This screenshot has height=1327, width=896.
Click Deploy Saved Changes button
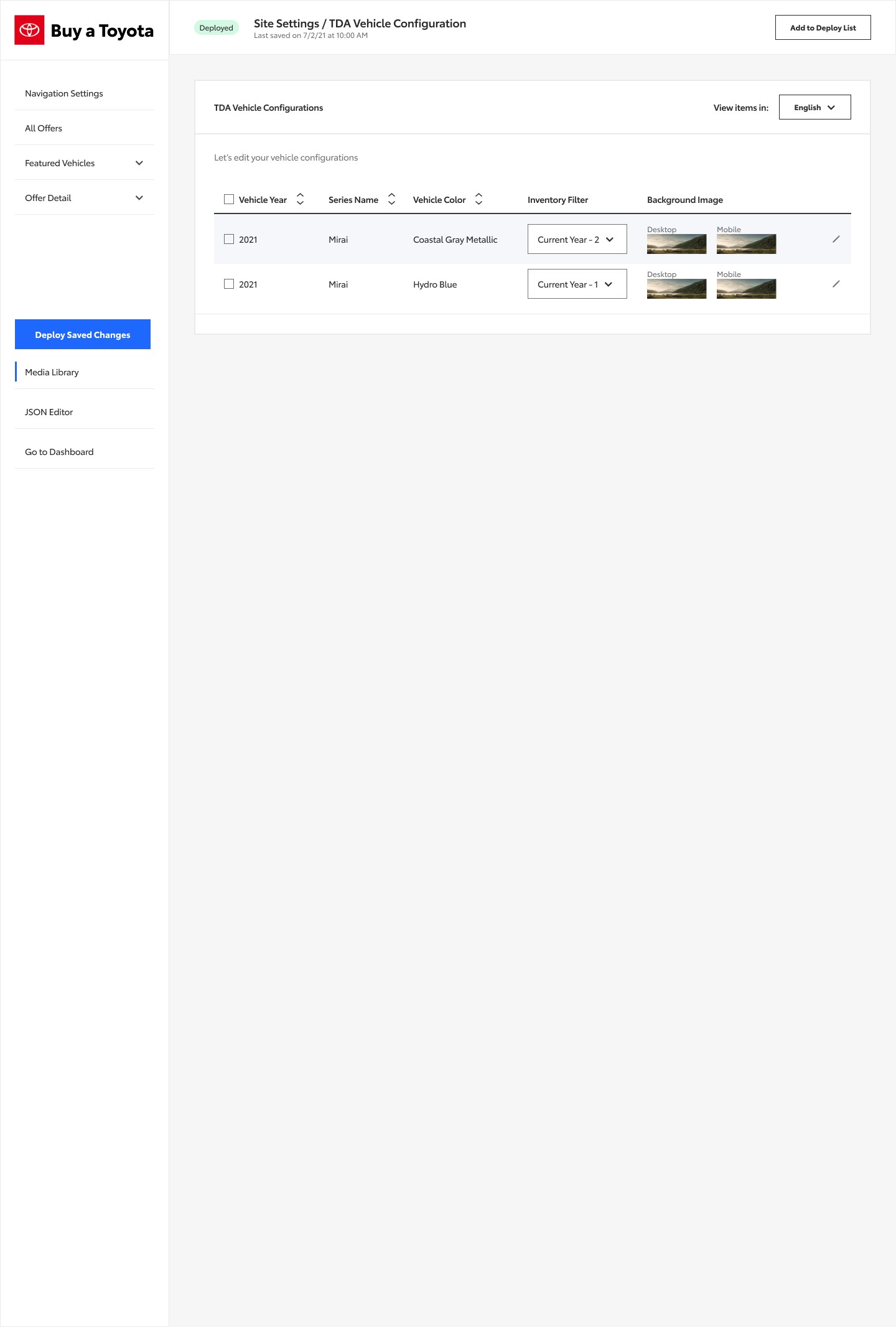(x=83, y=334)
